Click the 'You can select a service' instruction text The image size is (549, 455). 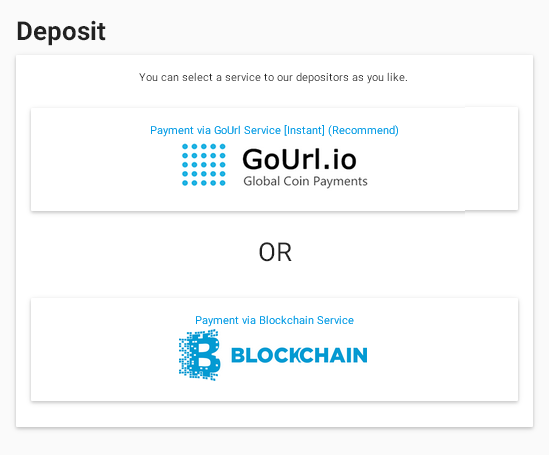tap(273, 77)
